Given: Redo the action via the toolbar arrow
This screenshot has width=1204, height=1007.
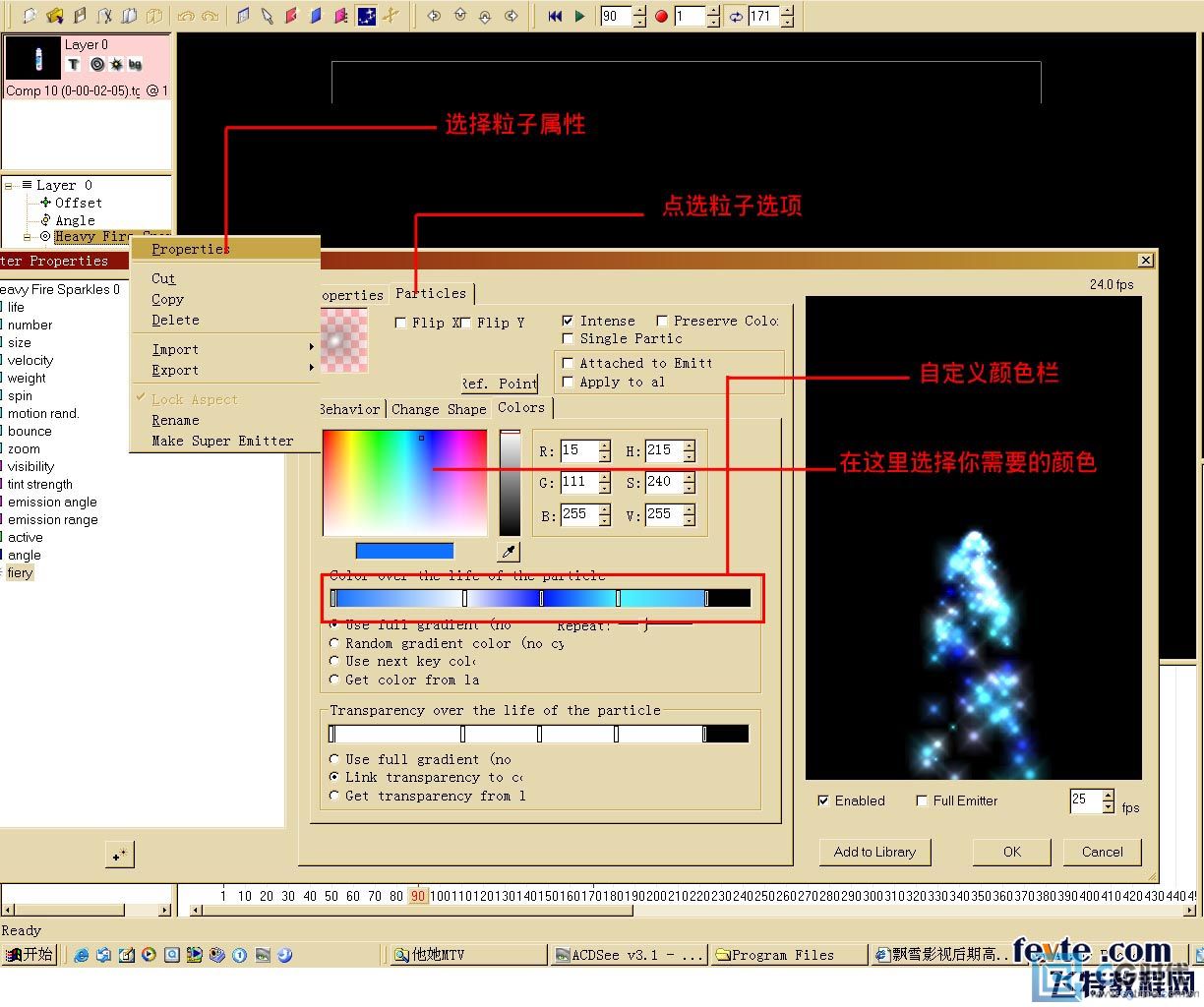Looking at the screenshot, I should 210,16.
